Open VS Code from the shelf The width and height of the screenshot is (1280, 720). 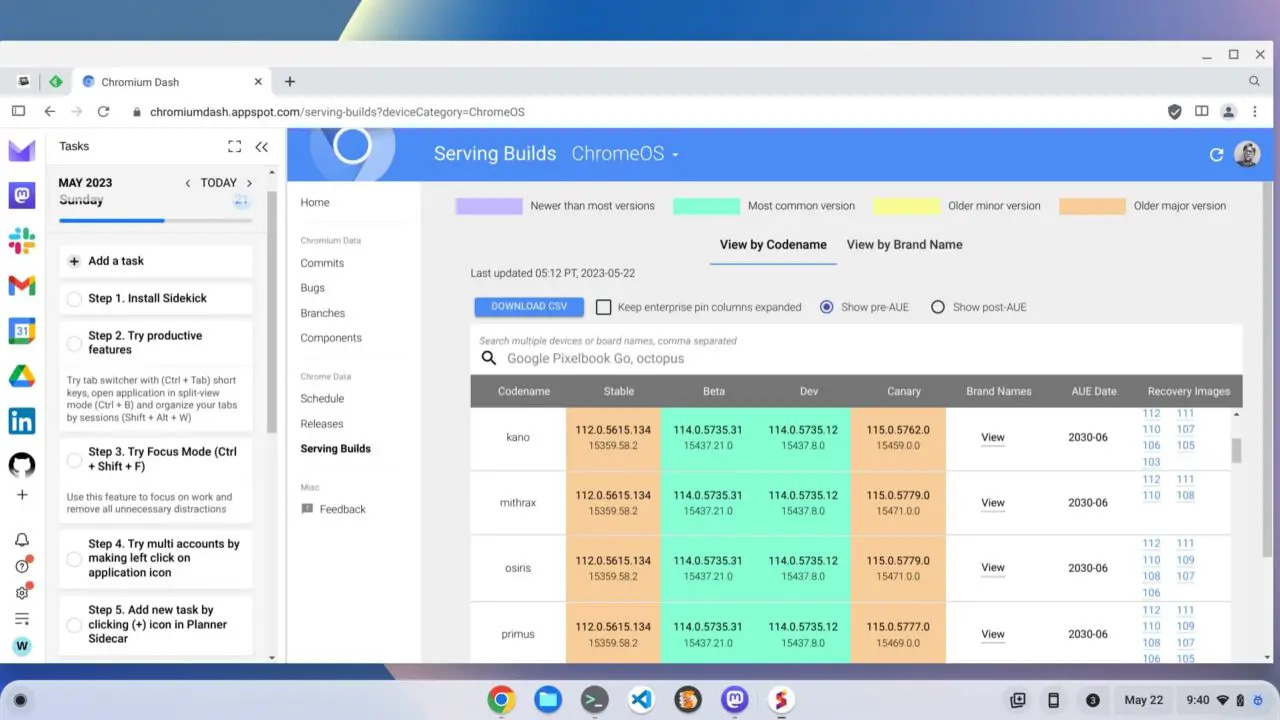640,700
